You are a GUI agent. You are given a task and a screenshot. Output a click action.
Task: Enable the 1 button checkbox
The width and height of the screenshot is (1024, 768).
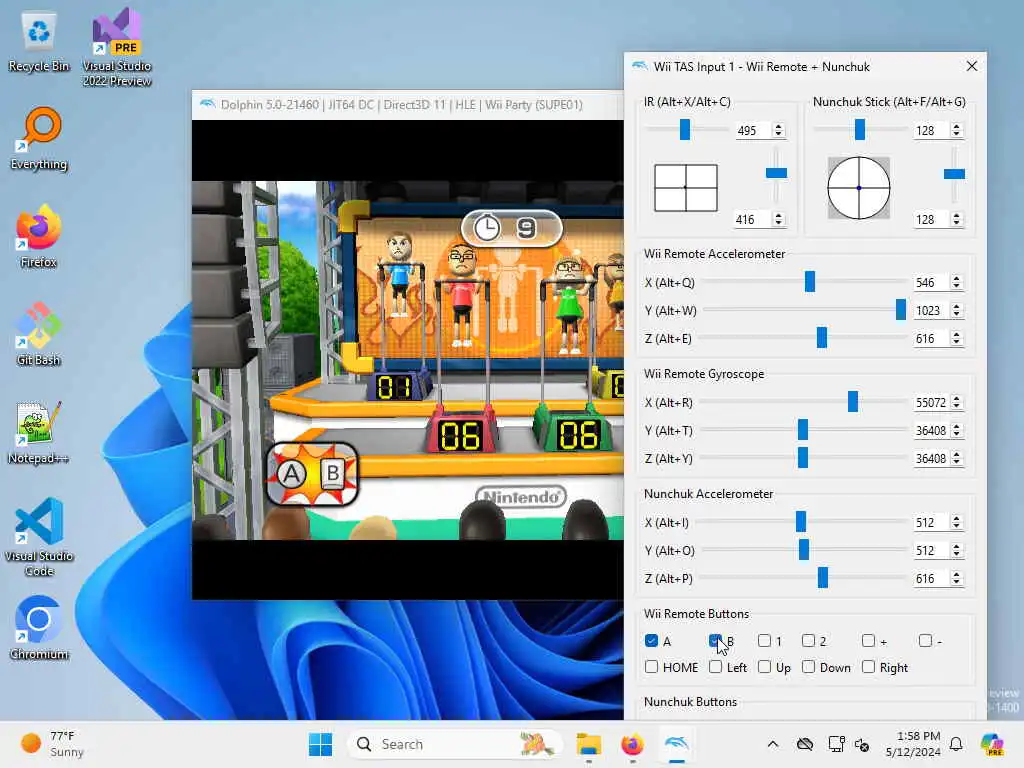764,641
